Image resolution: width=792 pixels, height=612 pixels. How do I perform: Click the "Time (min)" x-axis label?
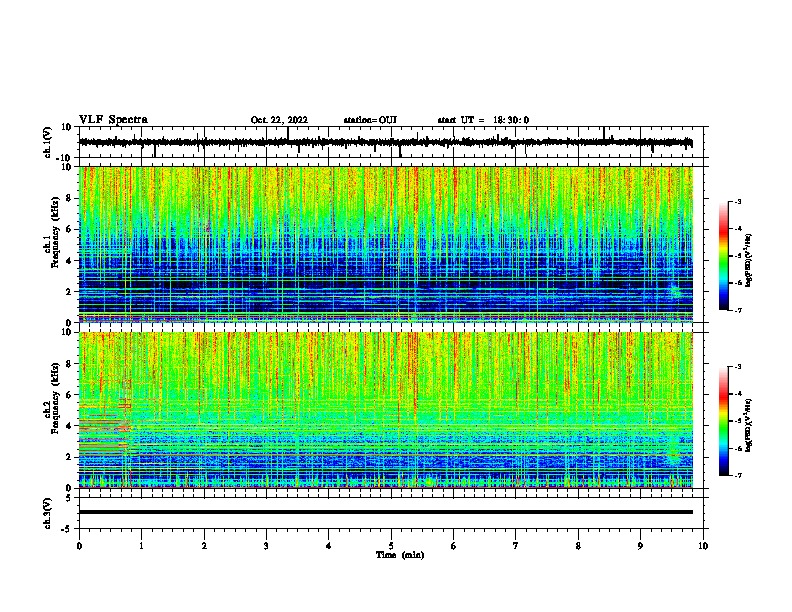point(400,555)
